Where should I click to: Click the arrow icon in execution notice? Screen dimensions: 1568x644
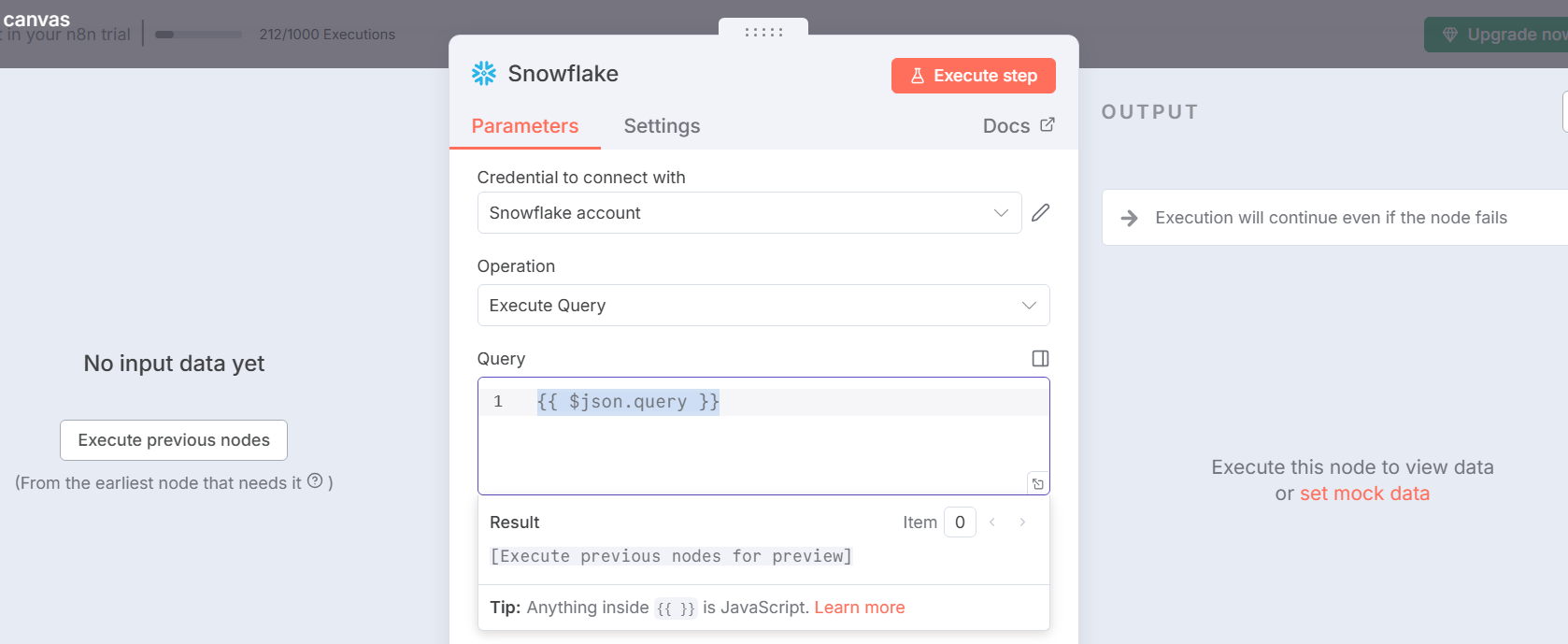click(x=1130, y=218)
